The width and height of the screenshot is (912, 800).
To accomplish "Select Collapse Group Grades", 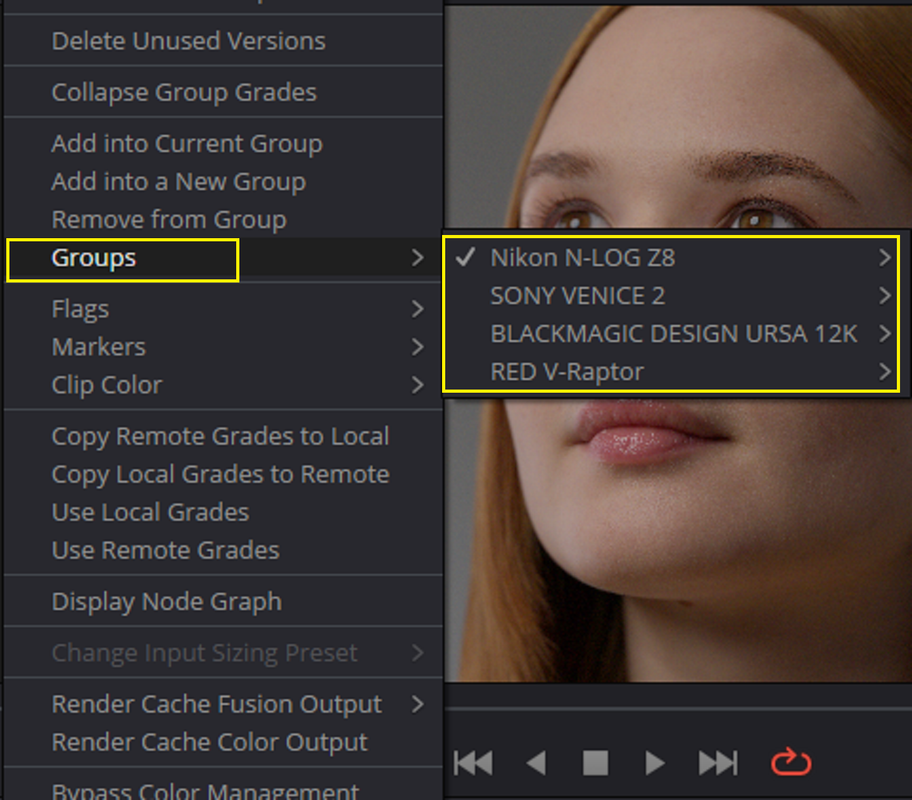I will tap(223, 92).
